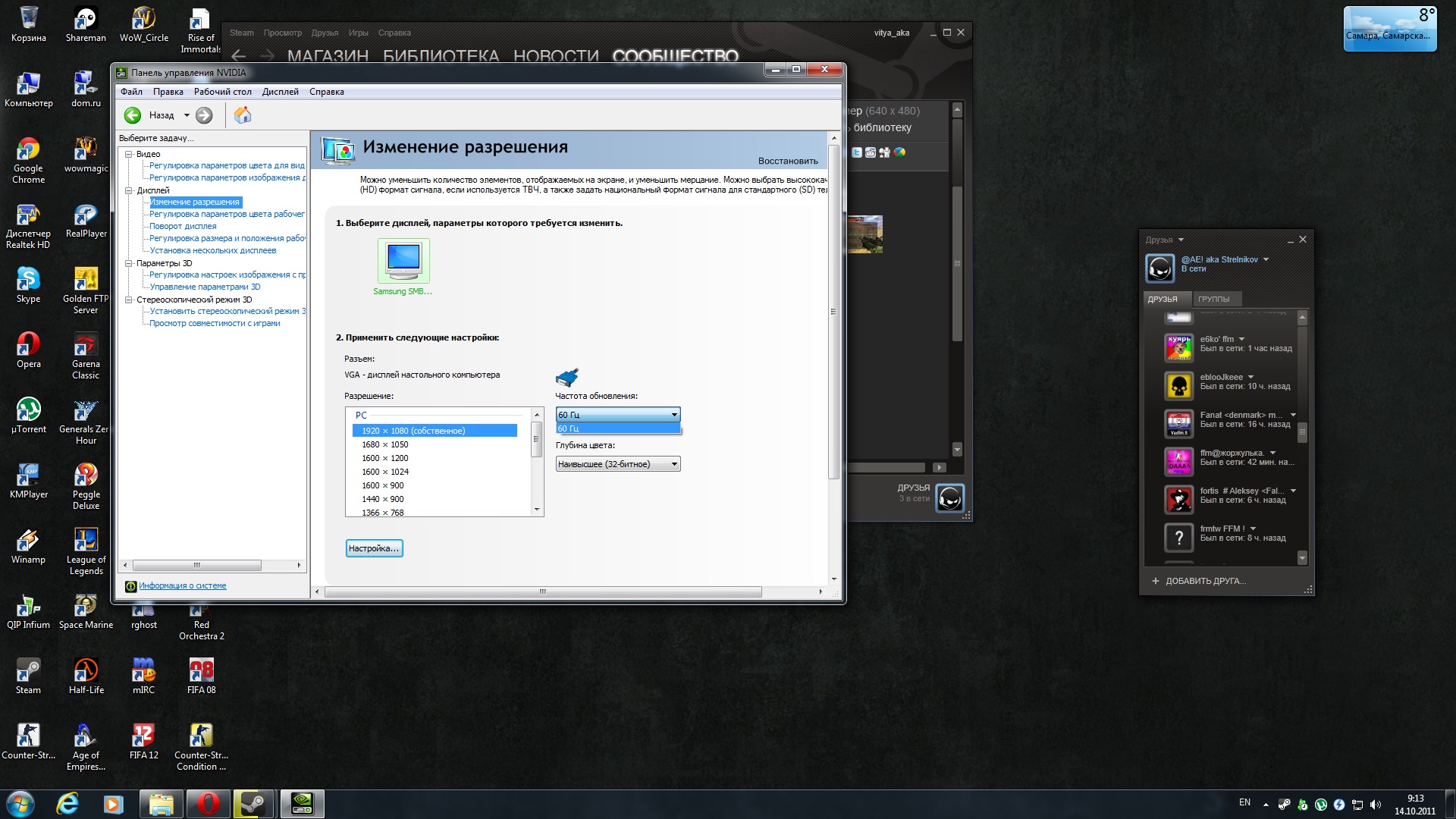The image size is (1456, 819).
Task: Choose 60 Гц in refresh rate list
Action: 617,429
